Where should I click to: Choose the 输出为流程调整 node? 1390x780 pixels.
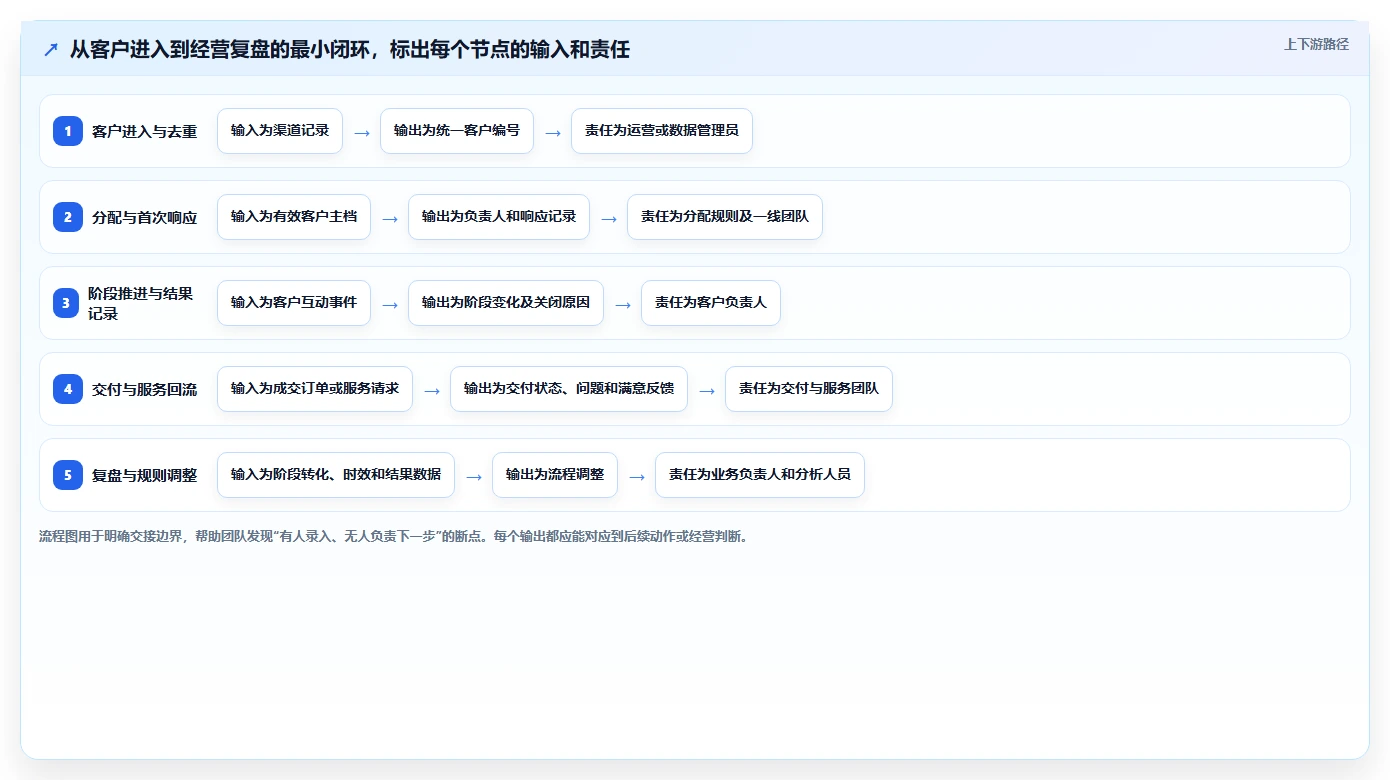pos(555,475)
